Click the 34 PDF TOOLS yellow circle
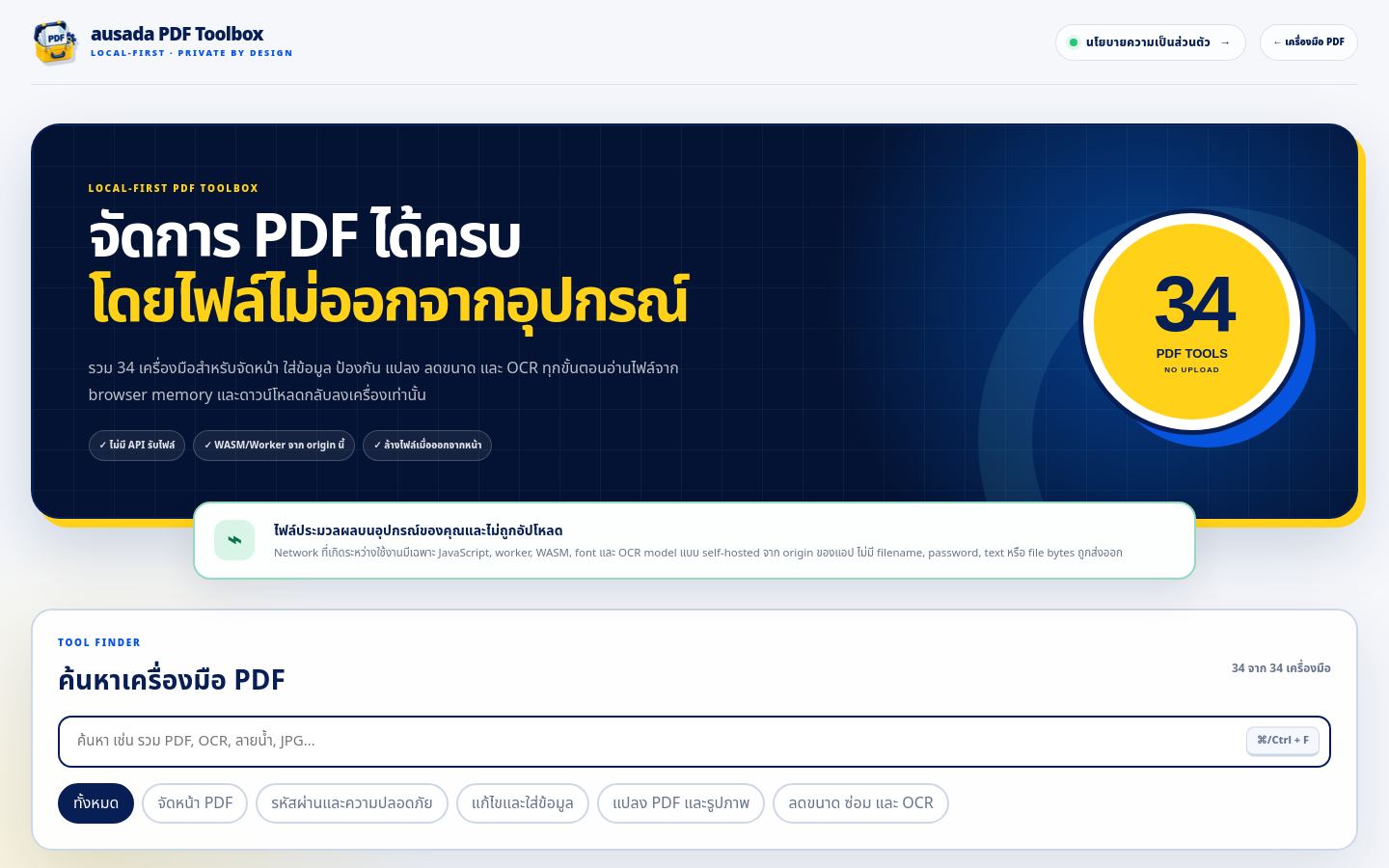 coord(1191,321)
